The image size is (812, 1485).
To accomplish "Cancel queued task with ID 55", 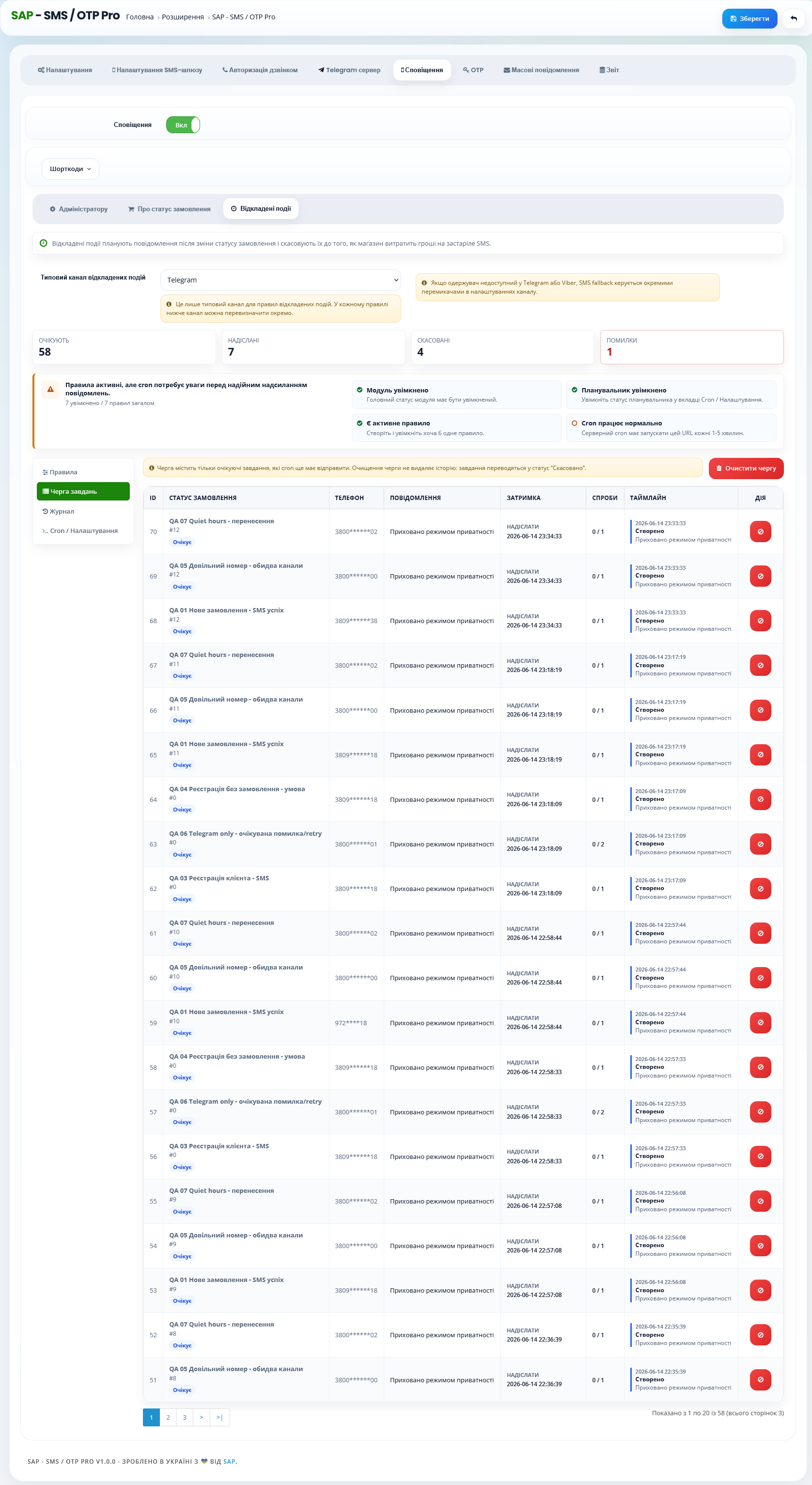I will [760, 1202].
